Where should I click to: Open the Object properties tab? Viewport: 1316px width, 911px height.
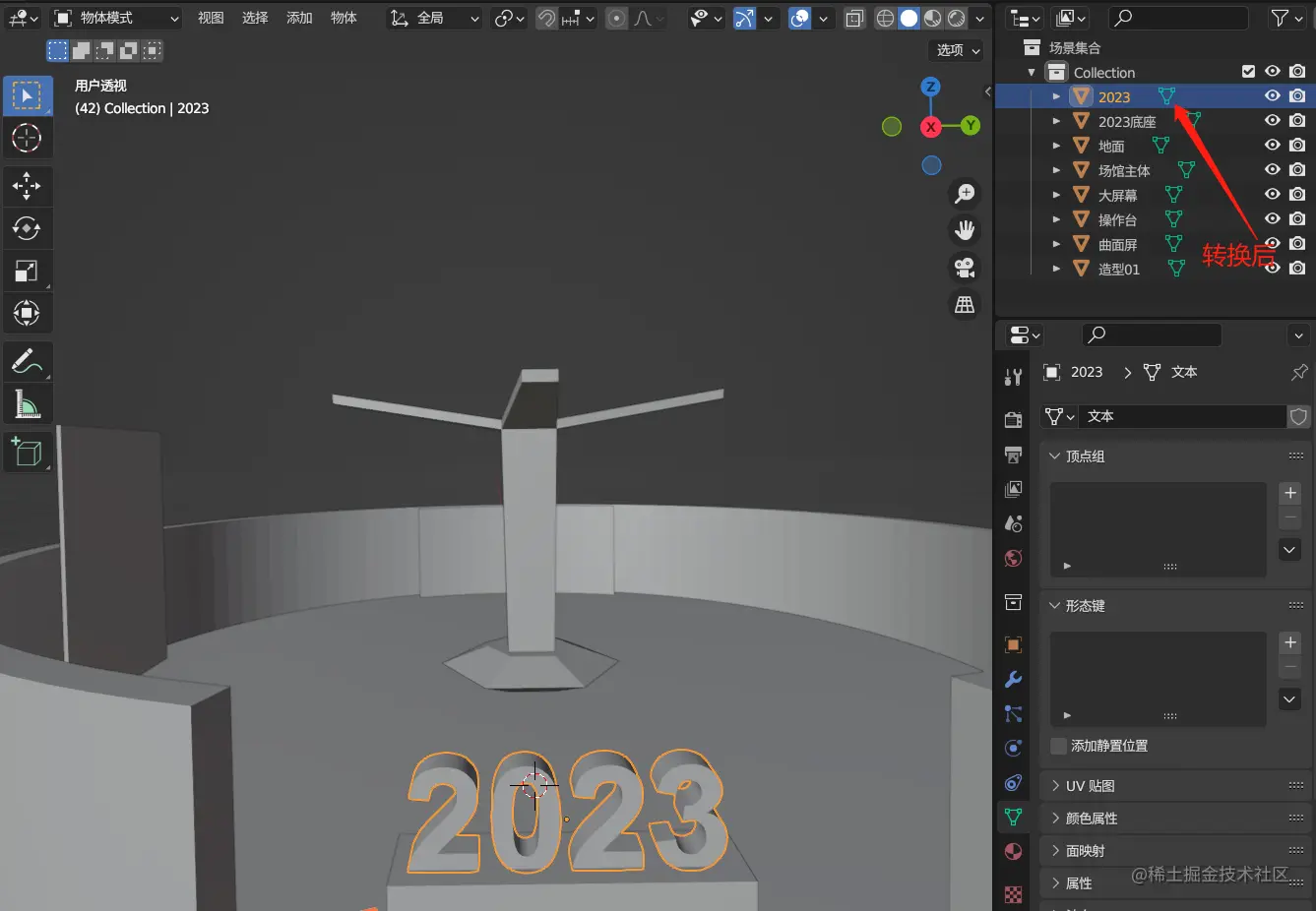point(1013,644)
